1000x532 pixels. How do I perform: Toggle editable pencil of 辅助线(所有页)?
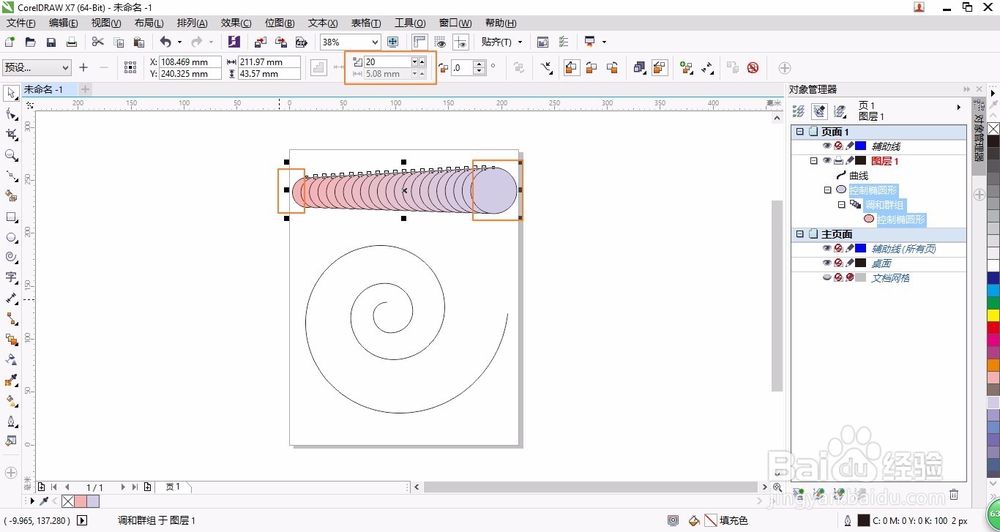pos(849,248)
